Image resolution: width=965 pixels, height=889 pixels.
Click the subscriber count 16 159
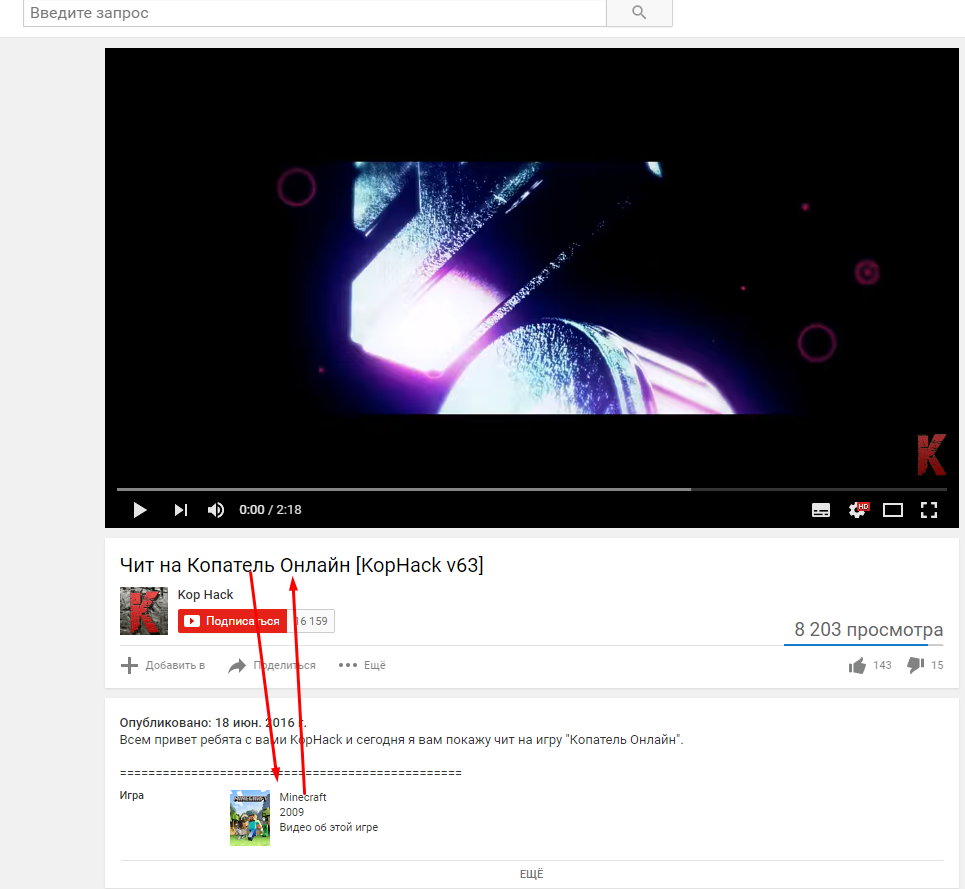coord(311,621)
